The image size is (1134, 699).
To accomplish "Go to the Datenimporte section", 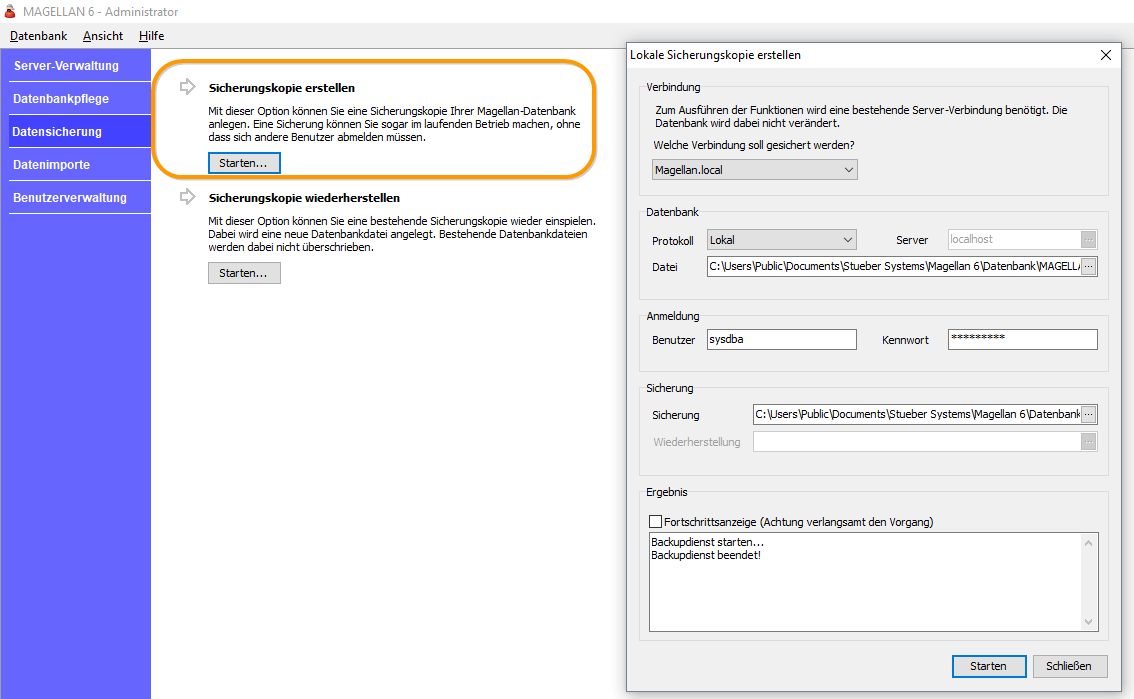I will point(79,165).
